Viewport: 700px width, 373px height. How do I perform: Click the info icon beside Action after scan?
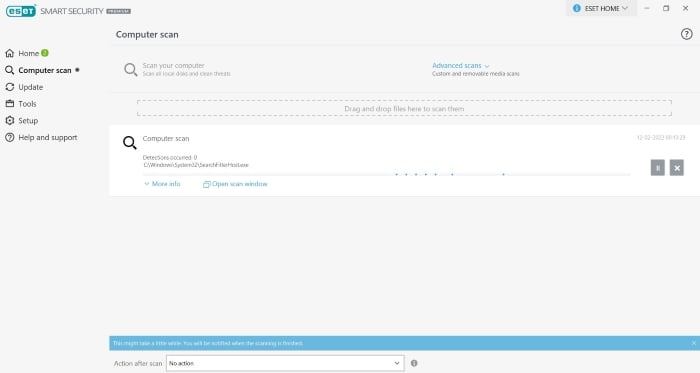point(414,363)
